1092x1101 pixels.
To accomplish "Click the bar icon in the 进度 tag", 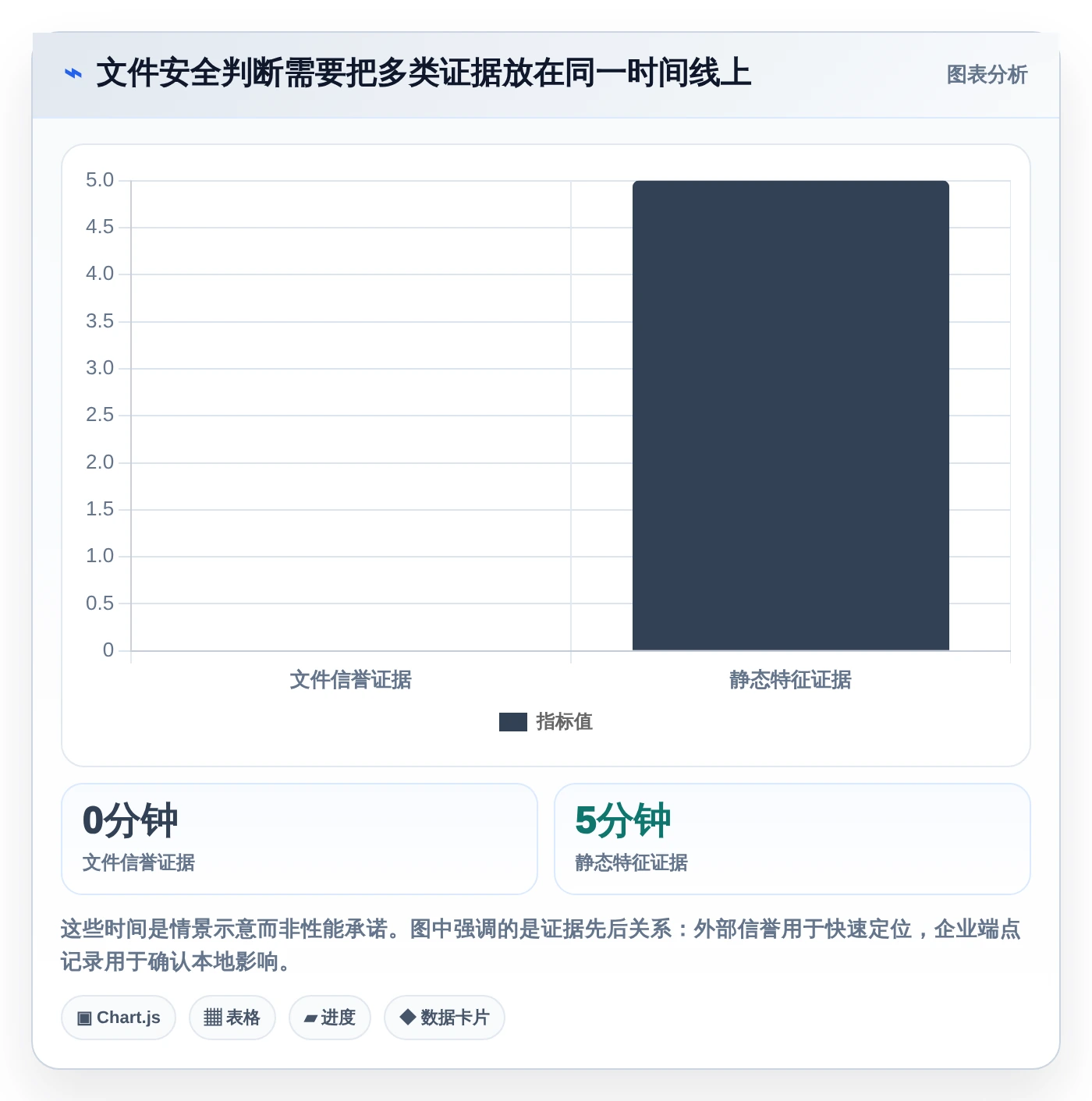I will pyautogui.click(x=310, y=1018).
